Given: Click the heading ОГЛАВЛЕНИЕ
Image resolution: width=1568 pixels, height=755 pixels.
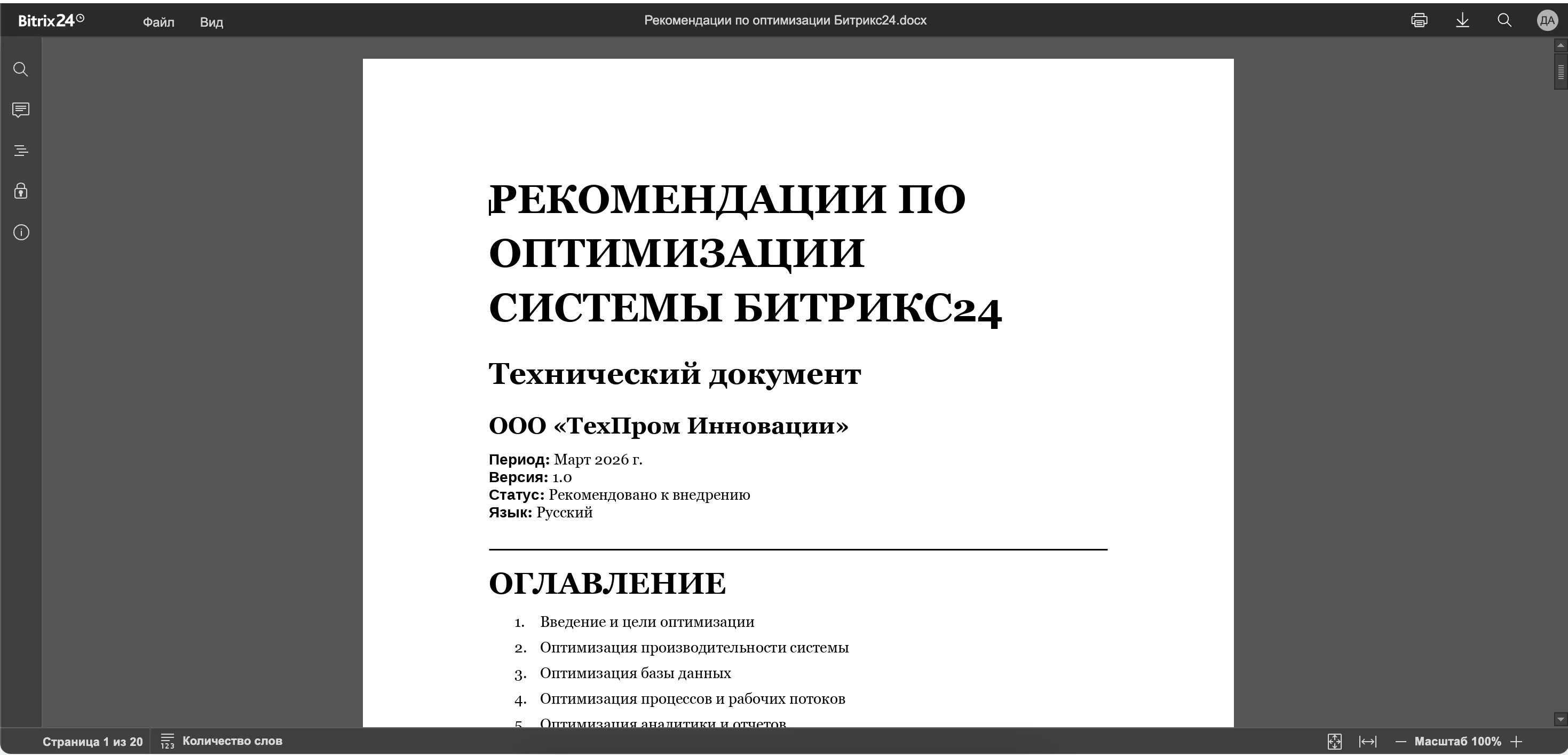Looking at the screenshot, I should [607, 583].
